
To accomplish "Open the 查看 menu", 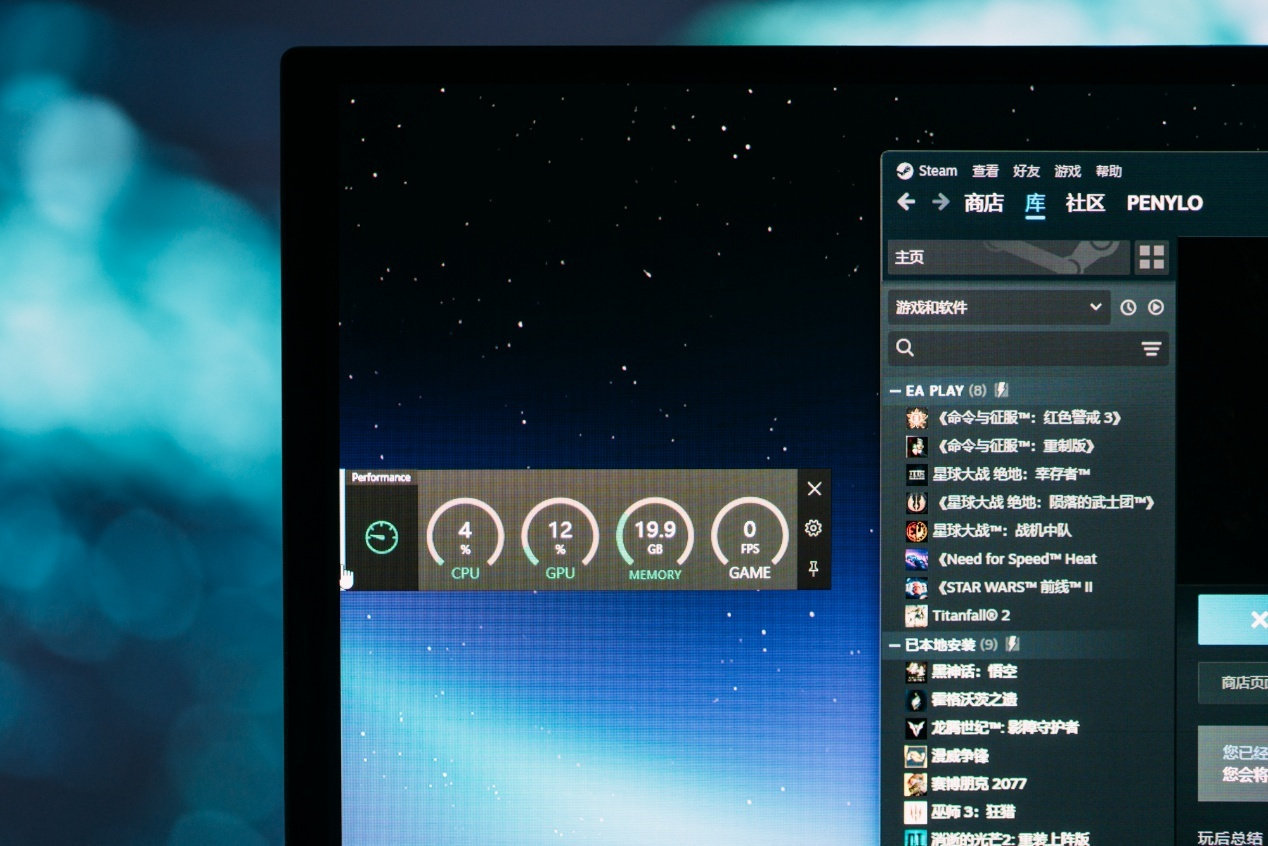I will (985, 171).
